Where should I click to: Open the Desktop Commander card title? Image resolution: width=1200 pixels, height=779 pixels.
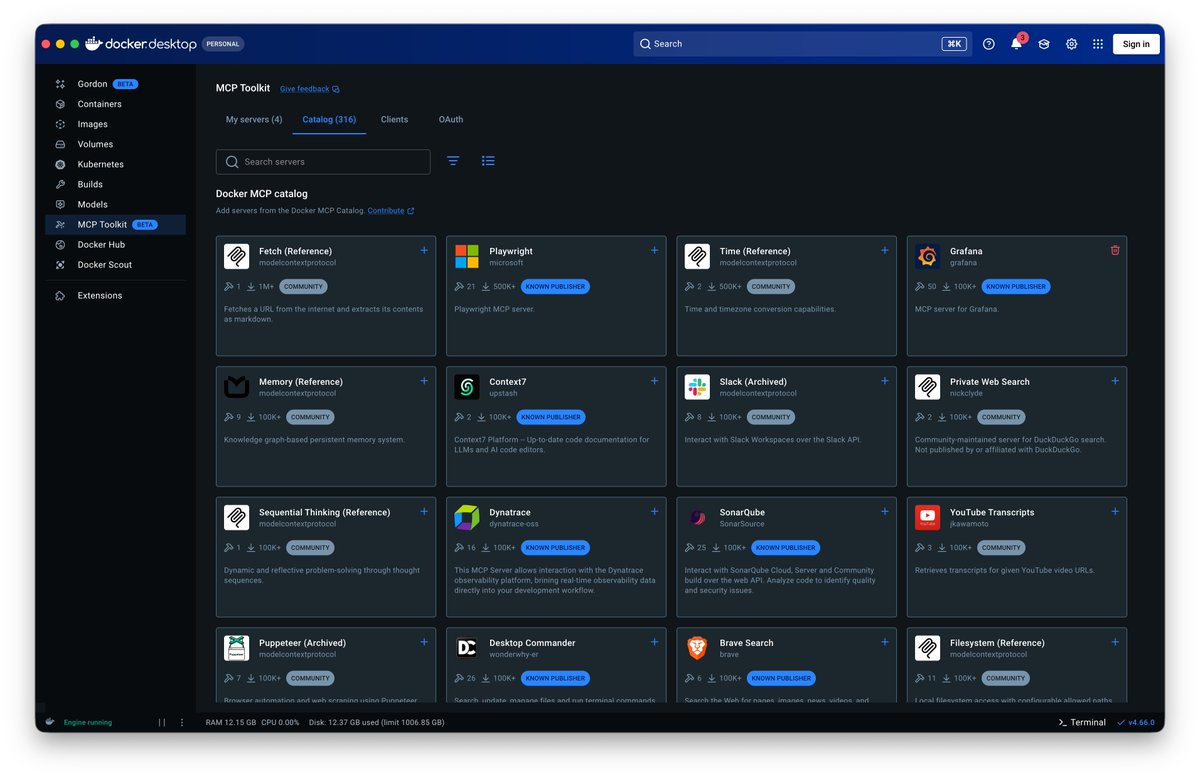(x=532, y=643)
